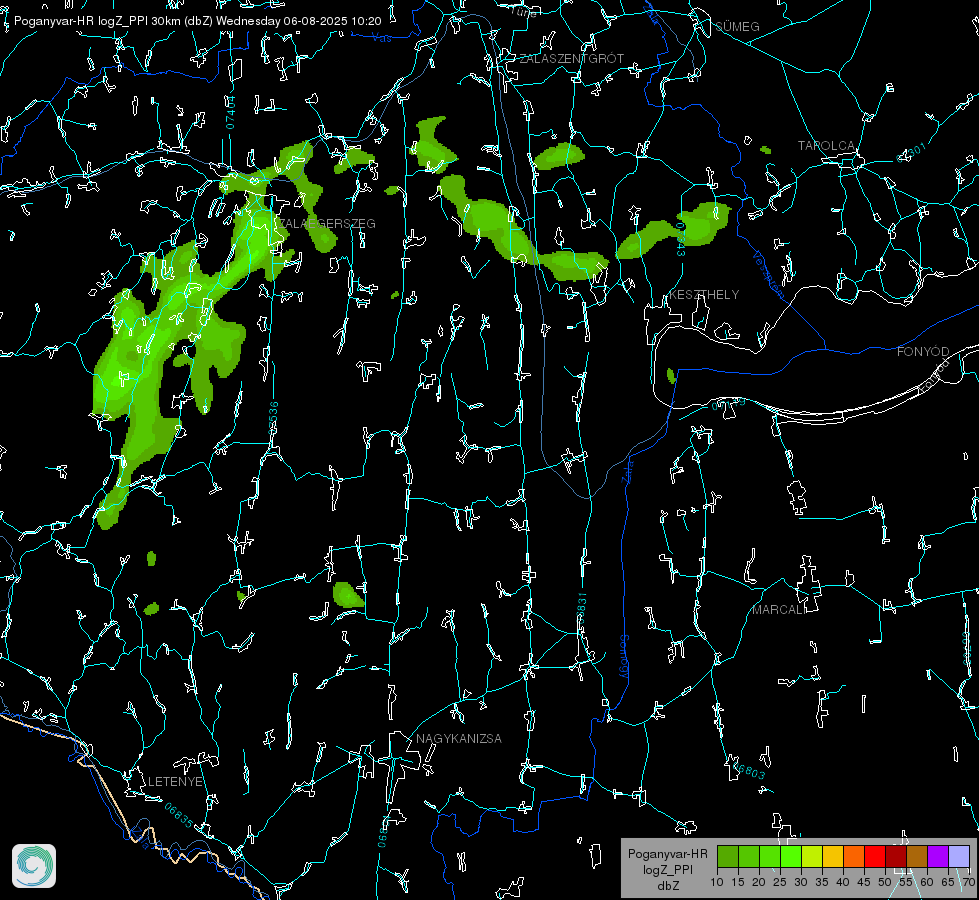The image size is (979, 900).
Task: Select the ZALASZENTGRÓT town label
Action: (571, 59)
